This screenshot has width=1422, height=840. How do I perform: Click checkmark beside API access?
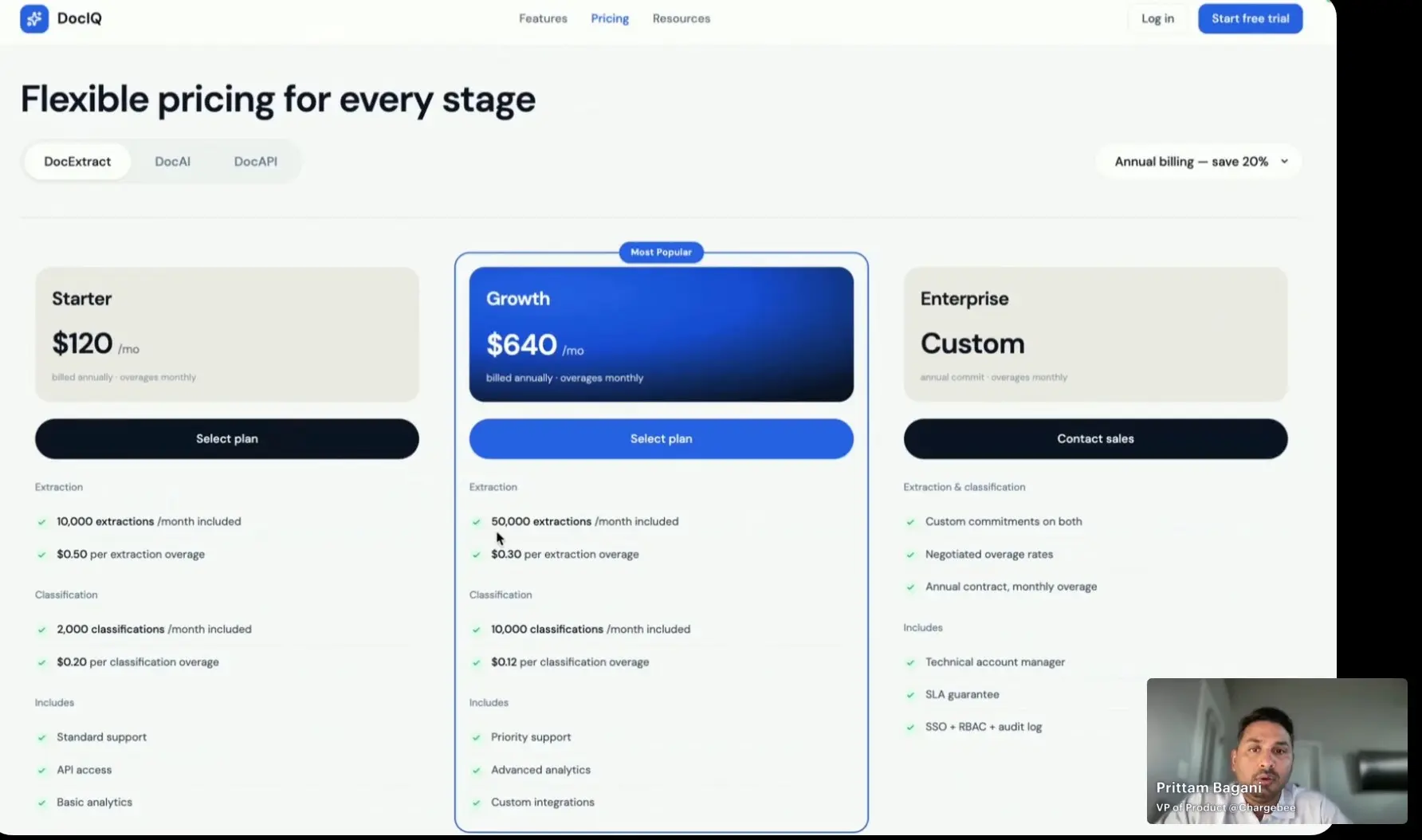pyautogui.click(x=41, y=771)
